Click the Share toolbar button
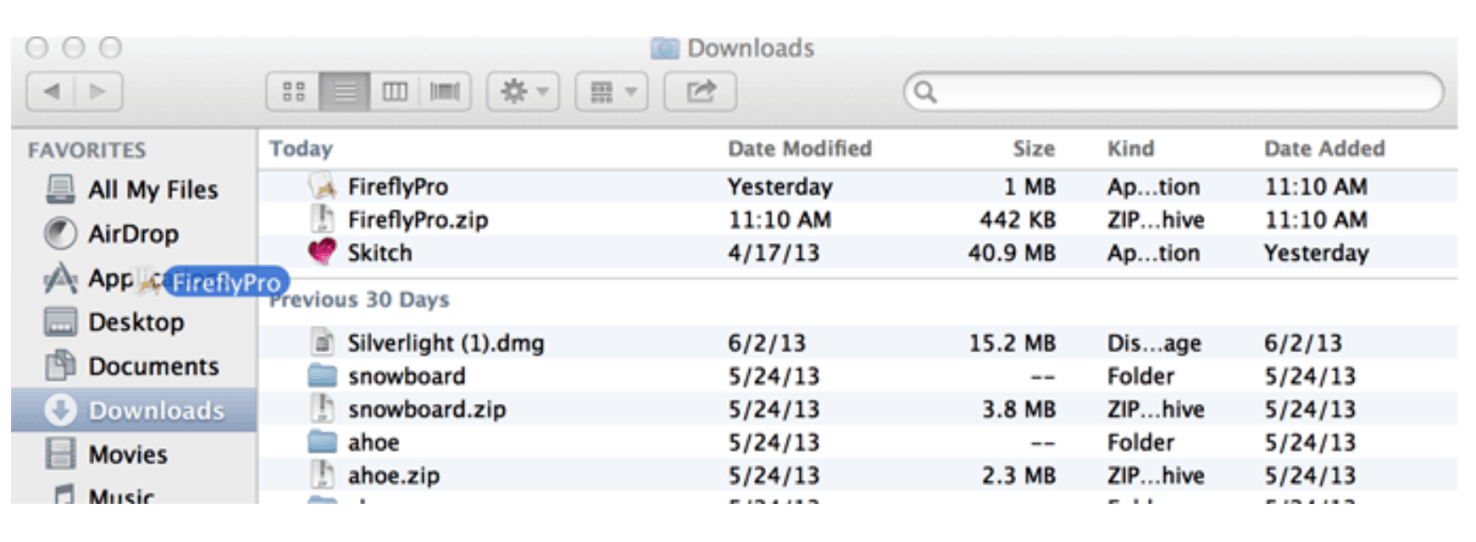Image resolution: width=1476 pixels, height=542 pixels. (x=700, y=92)
